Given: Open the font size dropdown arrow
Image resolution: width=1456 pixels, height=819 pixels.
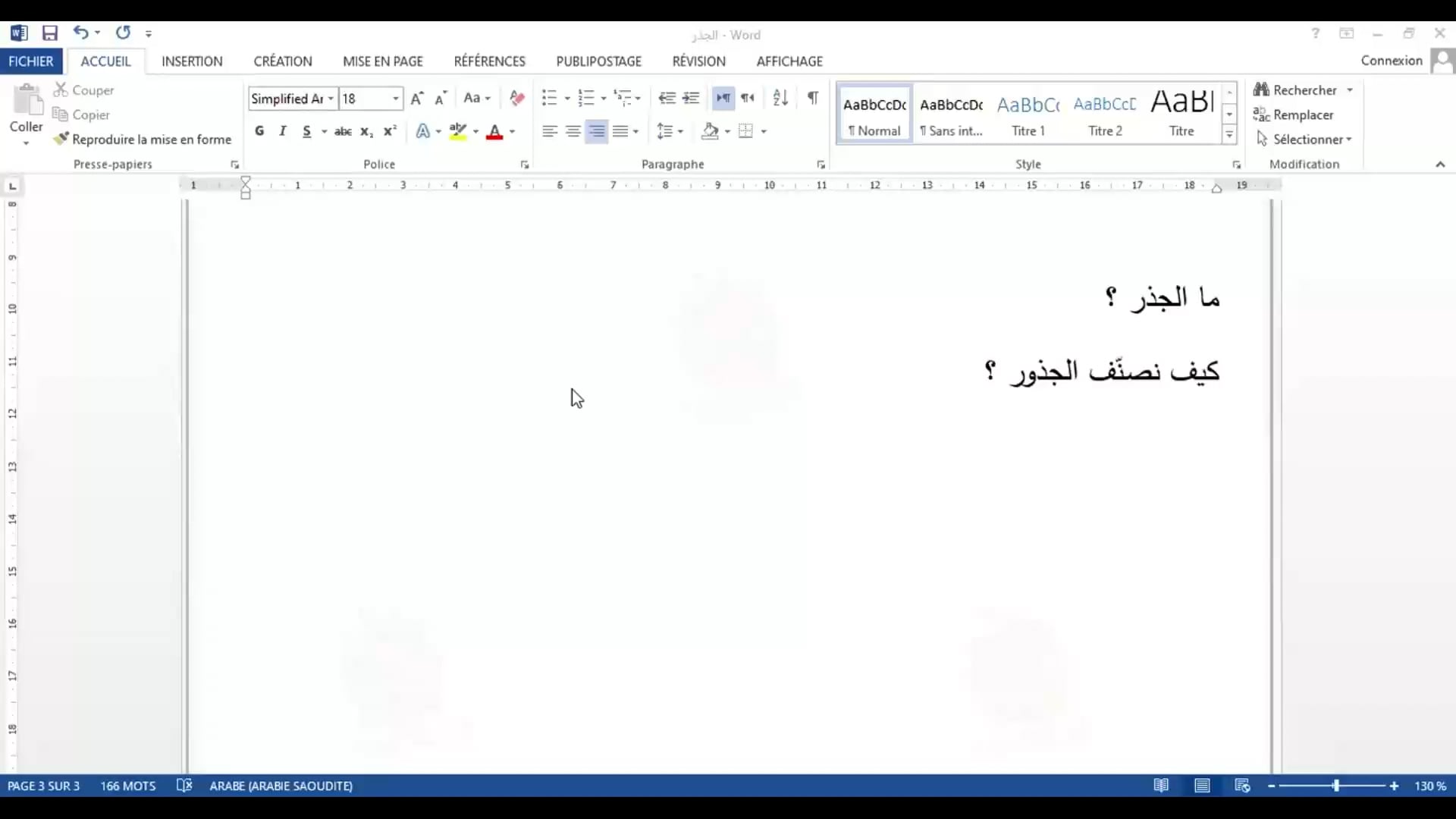Looking at the screenshot, I should point(395,99).
